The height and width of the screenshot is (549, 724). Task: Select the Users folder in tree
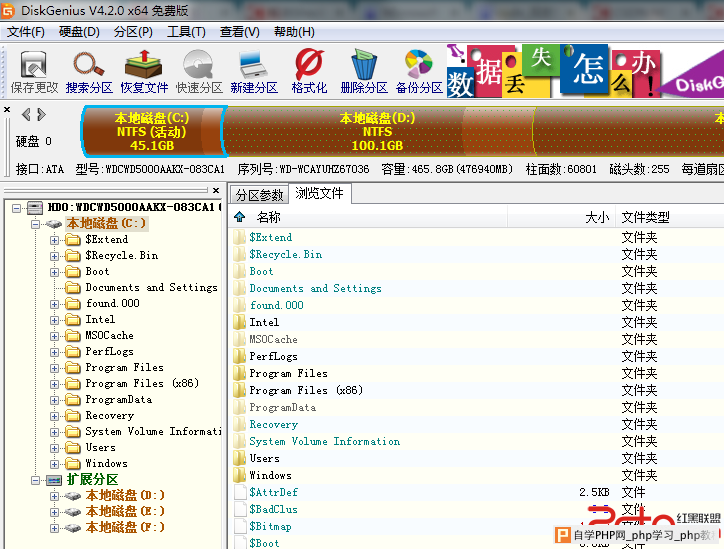(x=101, y=447)
